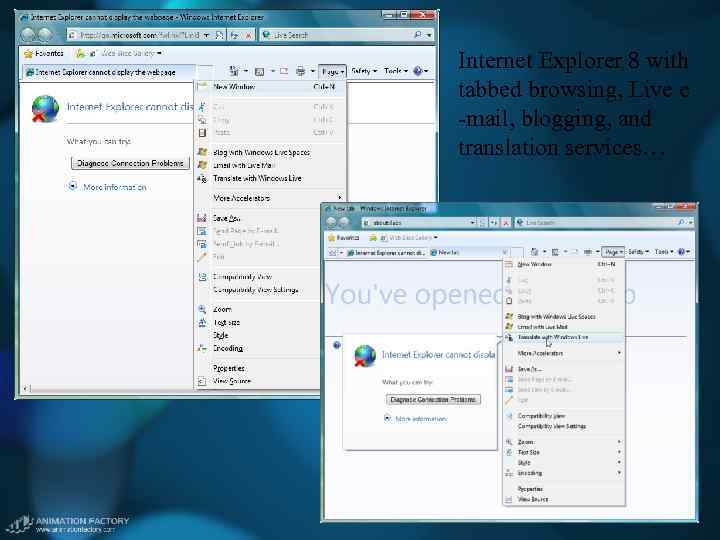
Task: Click red Stop icon in small front window
Action: point(506,223)
